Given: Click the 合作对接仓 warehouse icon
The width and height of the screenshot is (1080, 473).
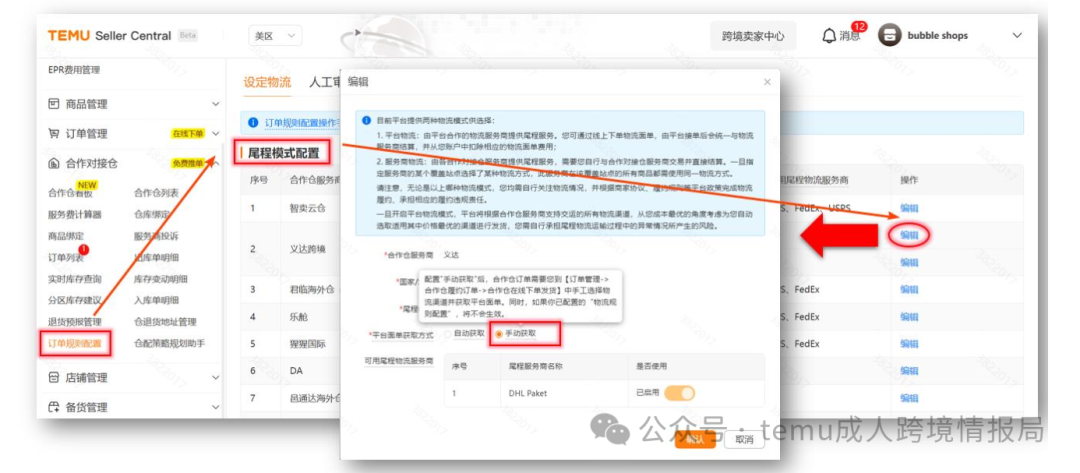Looking at the screenshot, I should coord(54,164).
